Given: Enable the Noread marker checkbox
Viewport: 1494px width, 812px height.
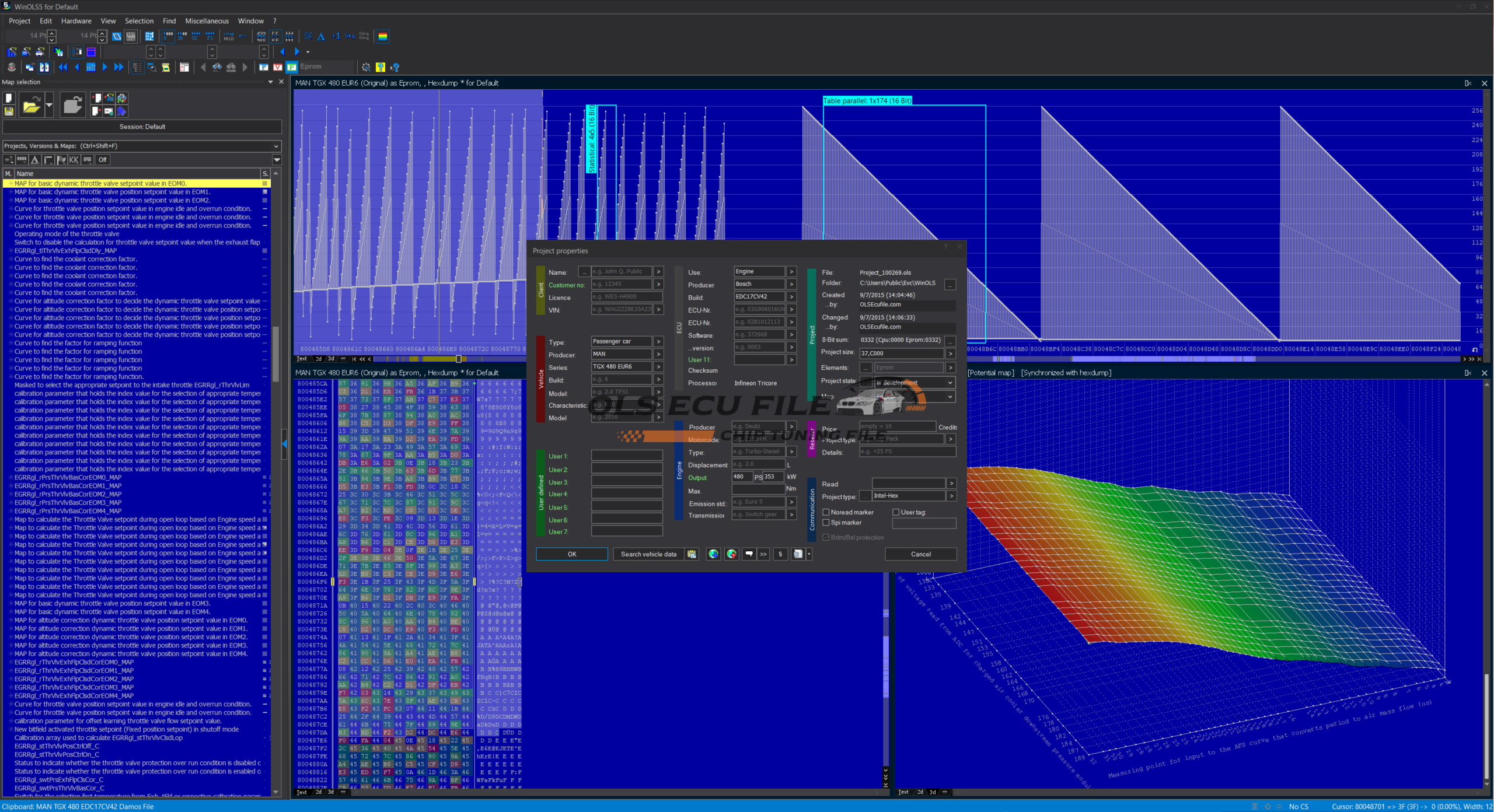Looking at the screenshot, I should pos(826,512).
